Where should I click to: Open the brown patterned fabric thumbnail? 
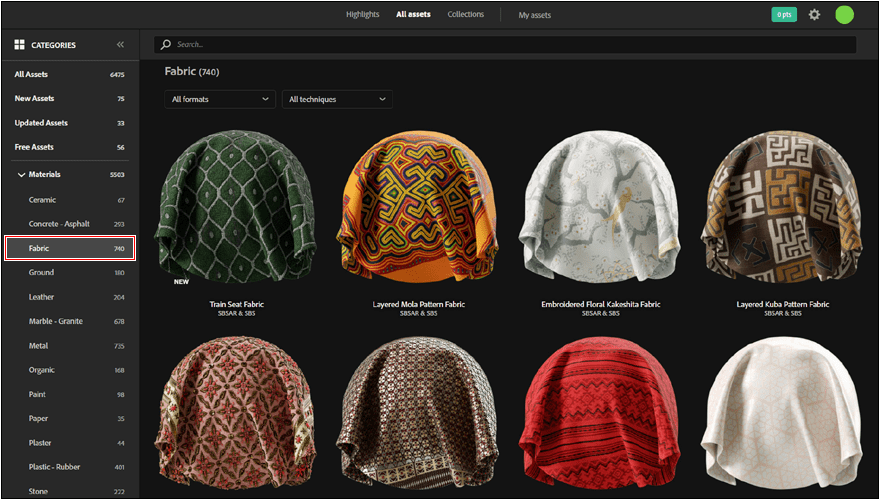(x=419, y=414)
